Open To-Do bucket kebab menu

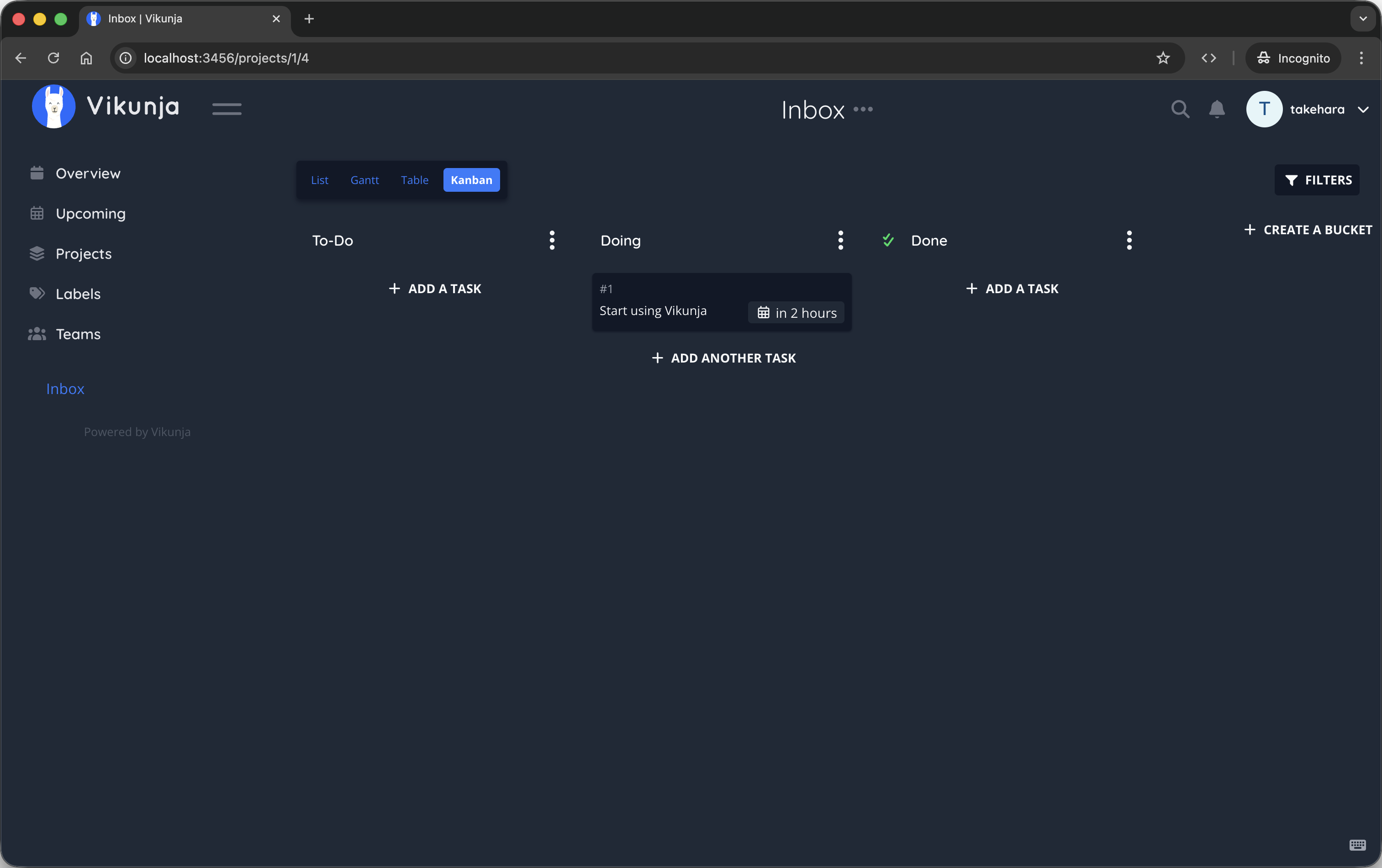[552, 240]
